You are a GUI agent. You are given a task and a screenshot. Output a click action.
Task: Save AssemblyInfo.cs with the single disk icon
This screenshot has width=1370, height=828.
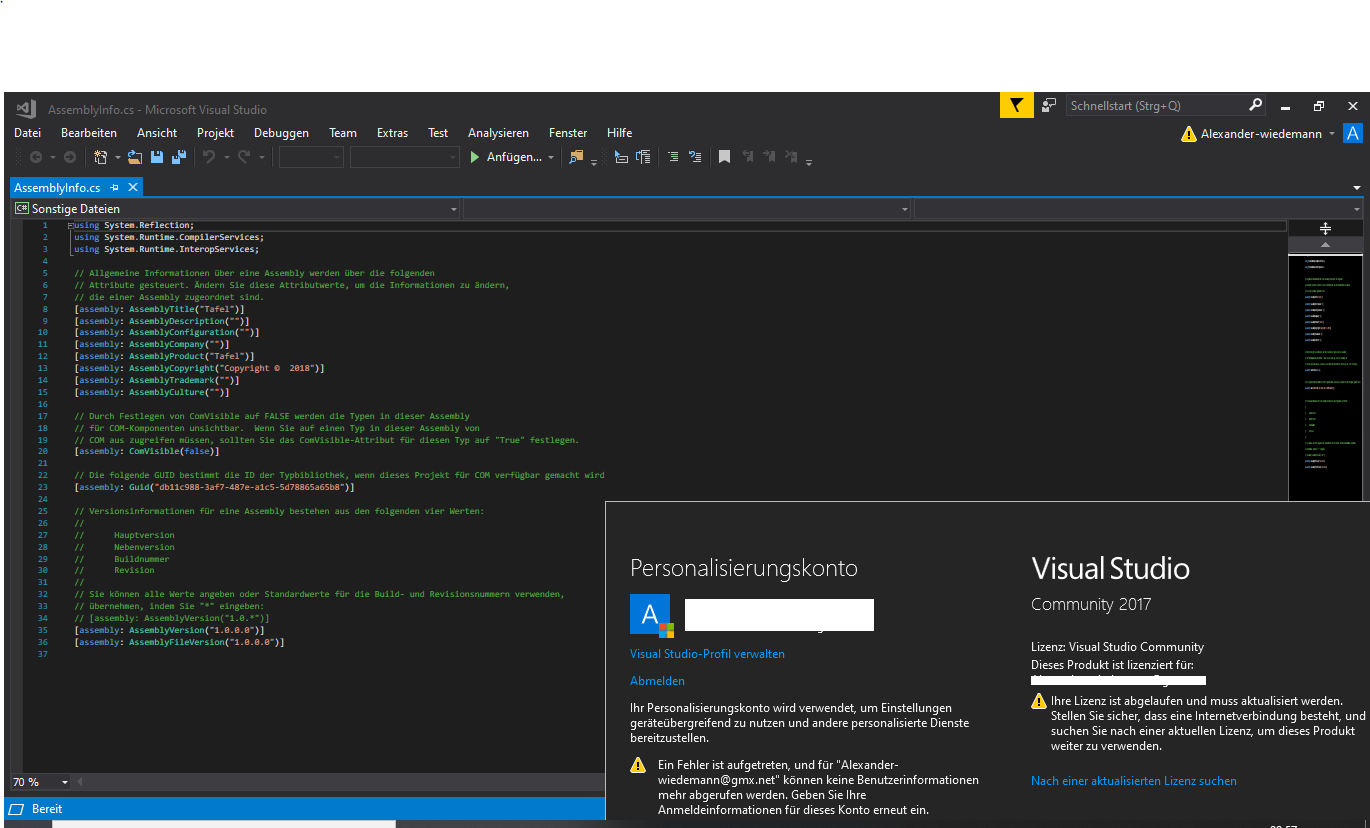point(157,157)
